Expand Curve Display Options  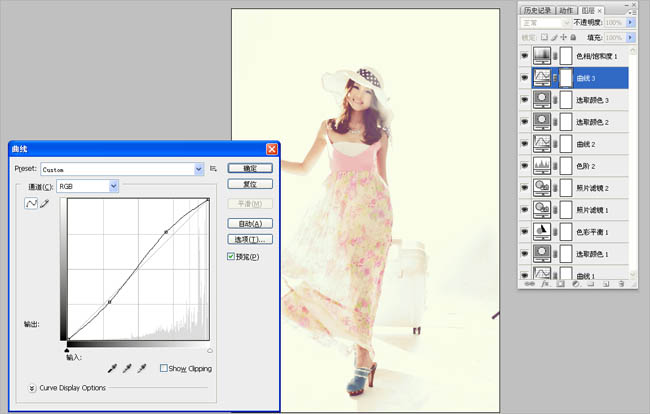point(31,388)
